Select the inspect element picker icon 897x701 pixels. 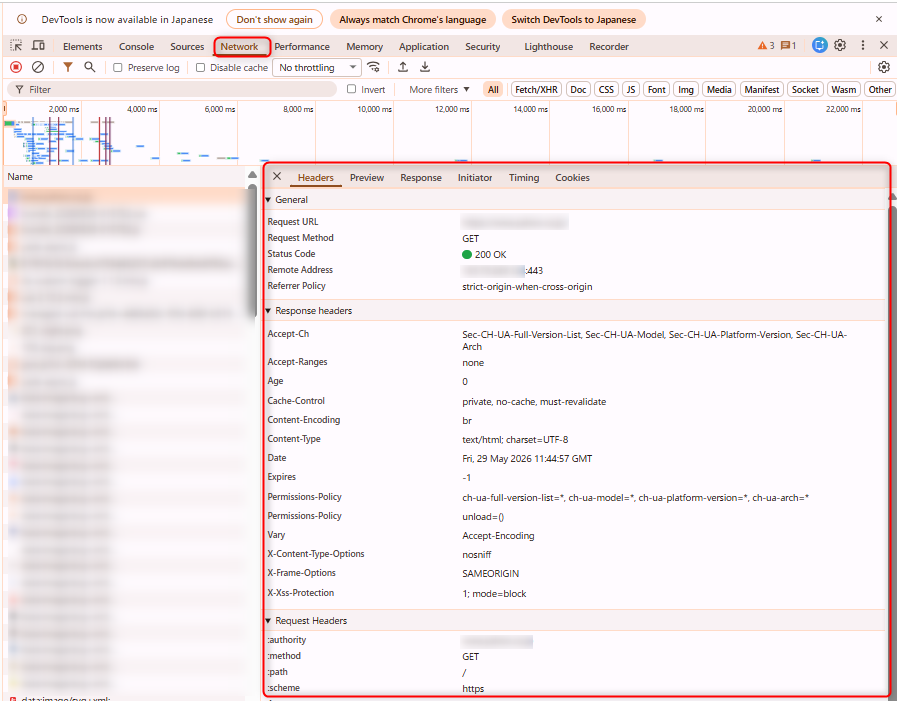16,46
